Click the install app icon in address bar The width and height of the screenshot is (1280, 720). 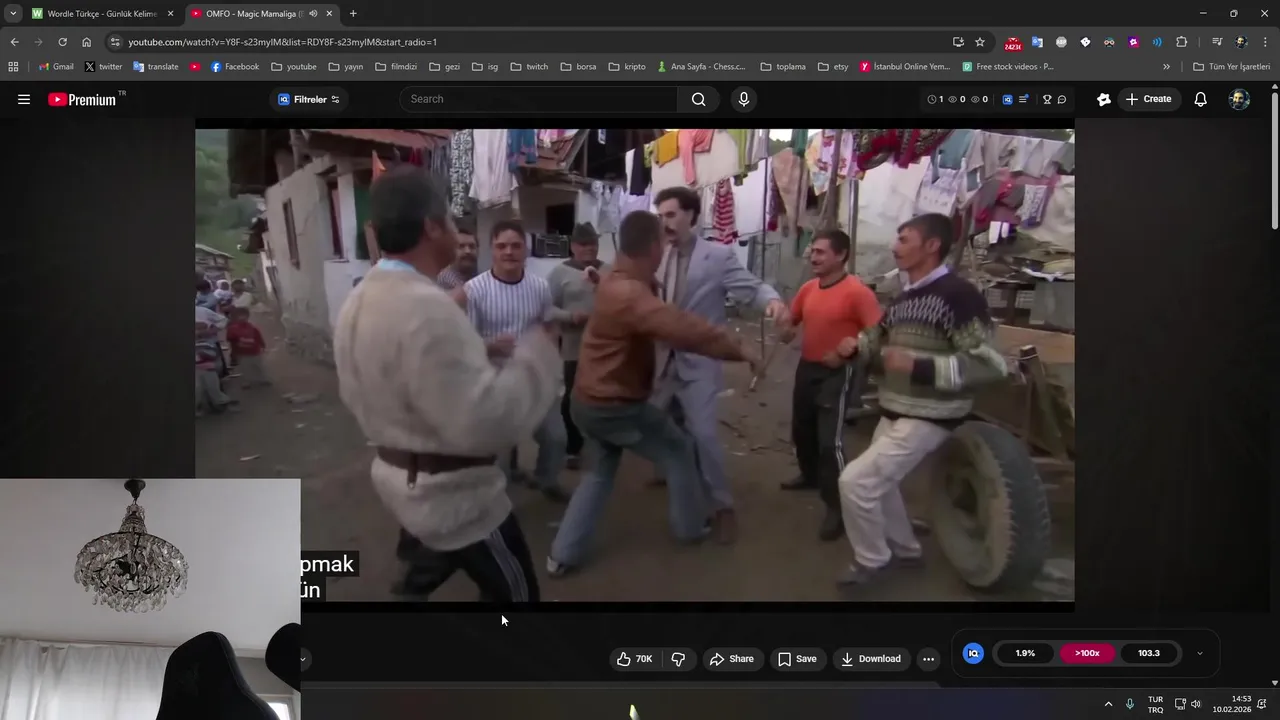[958, 42]
